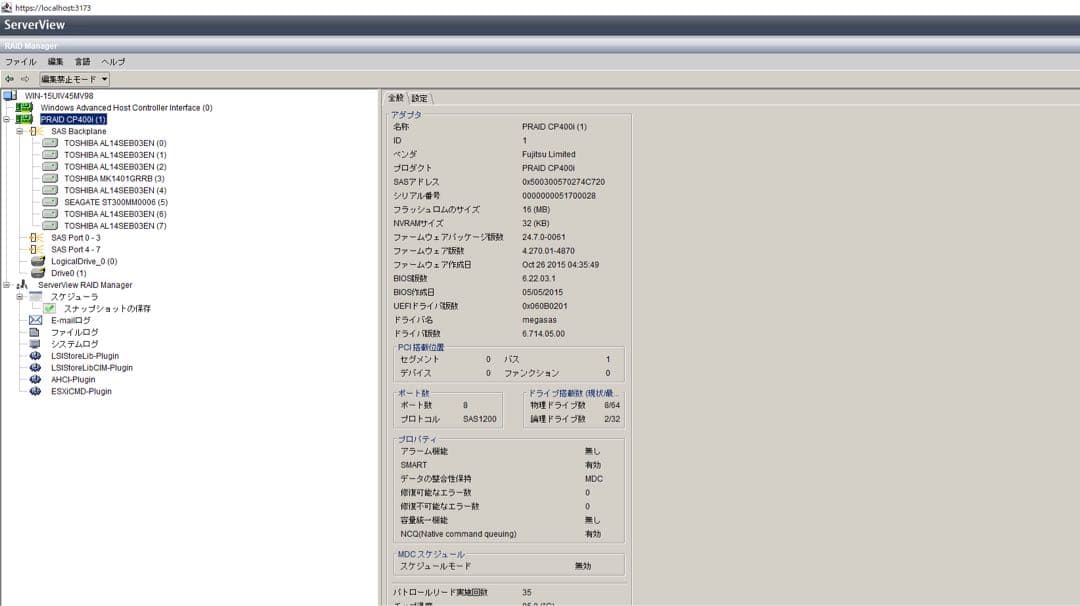Click firmware package version 24.7.0-0061

543,237
